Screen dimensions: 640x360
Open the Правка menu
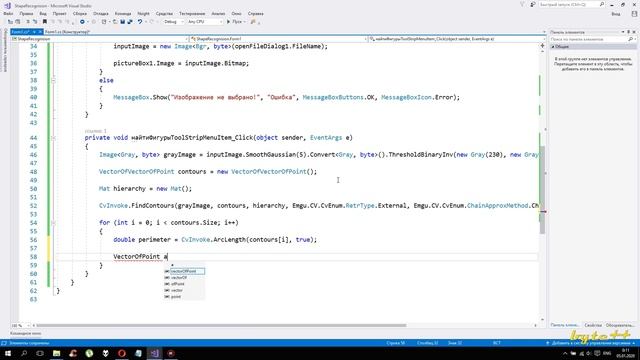[26, 13]
